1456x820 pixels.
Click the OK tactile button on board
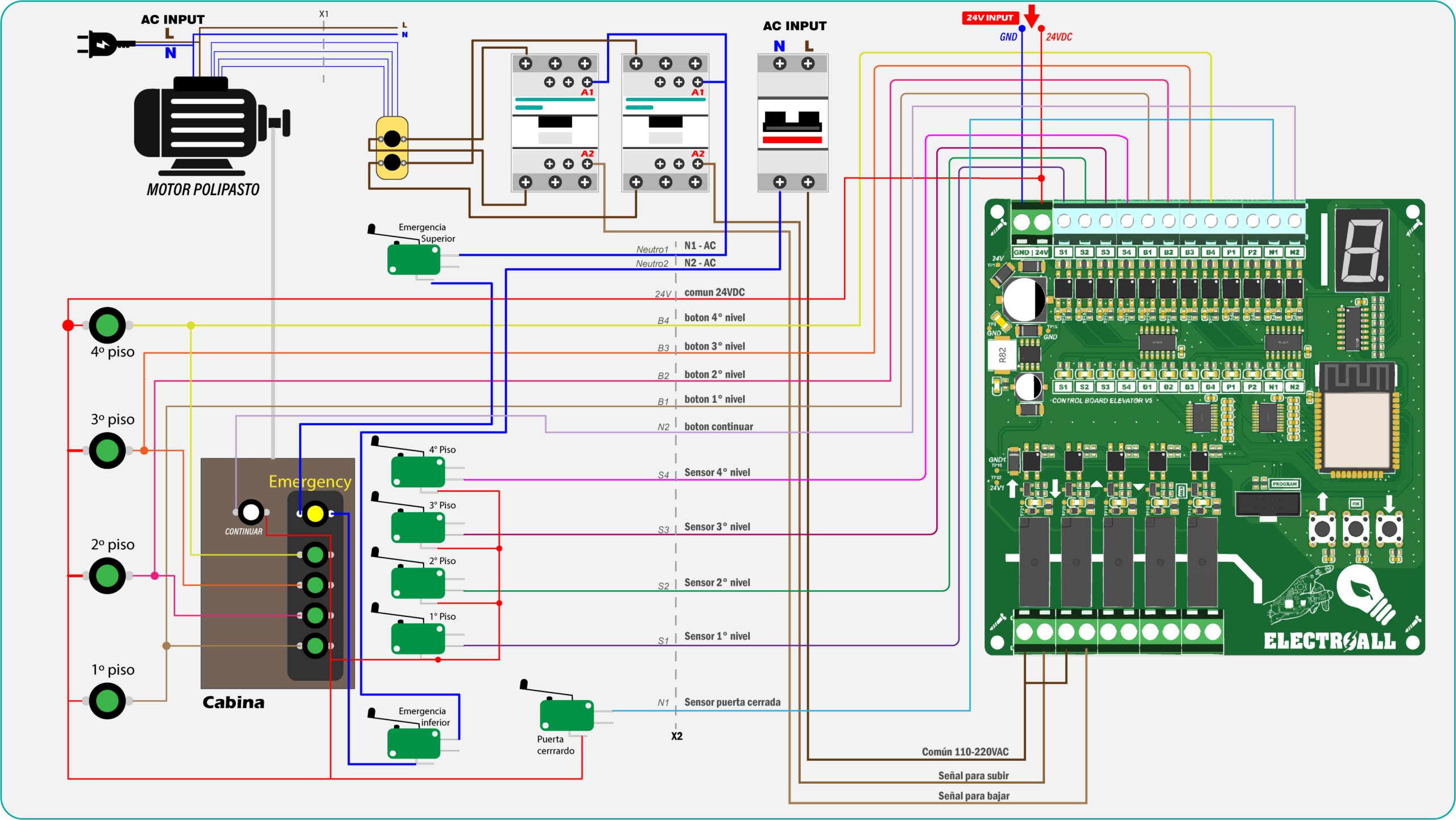1355,529
